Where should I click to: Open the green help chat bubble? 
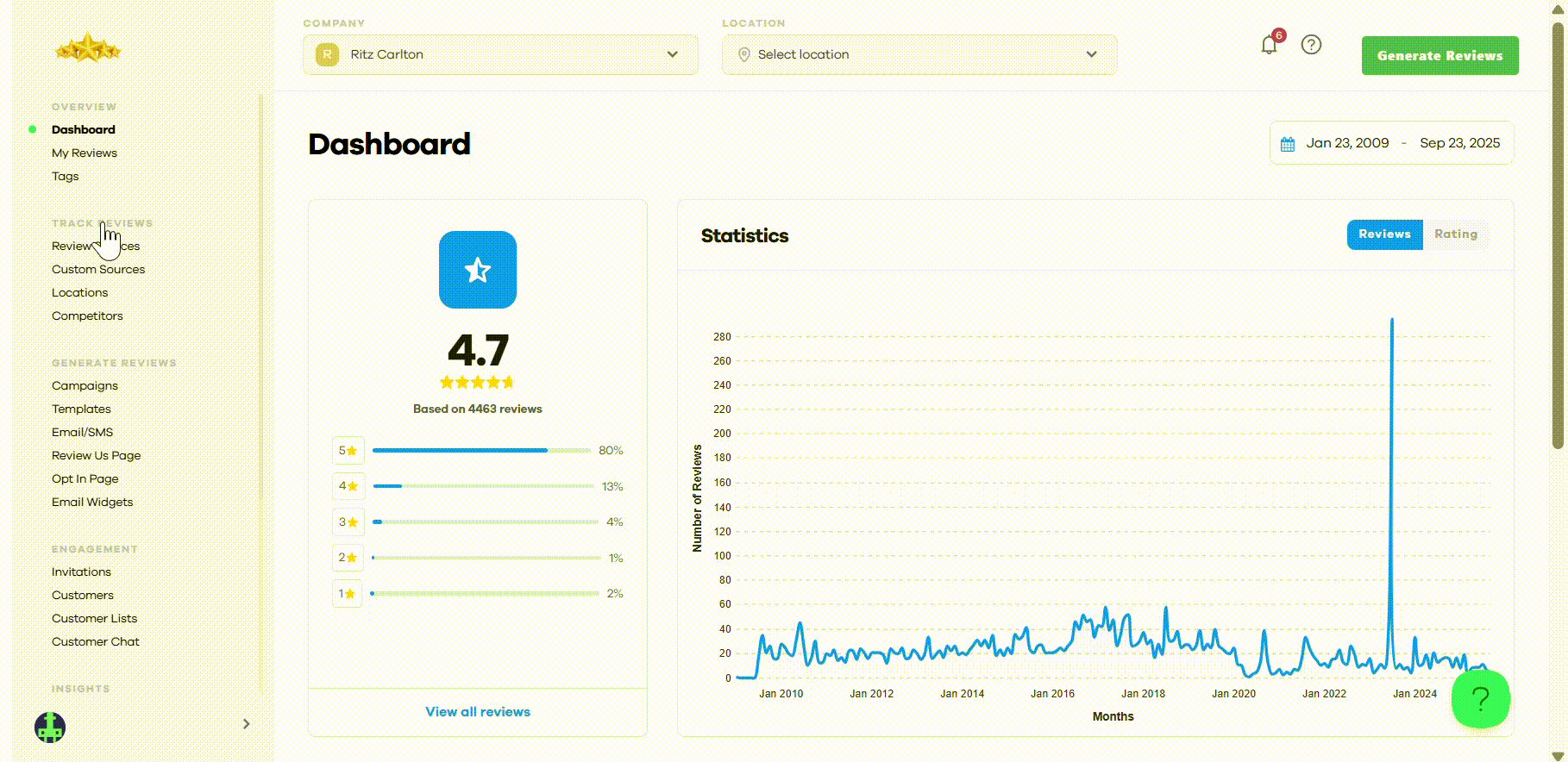pos(1481,699)
